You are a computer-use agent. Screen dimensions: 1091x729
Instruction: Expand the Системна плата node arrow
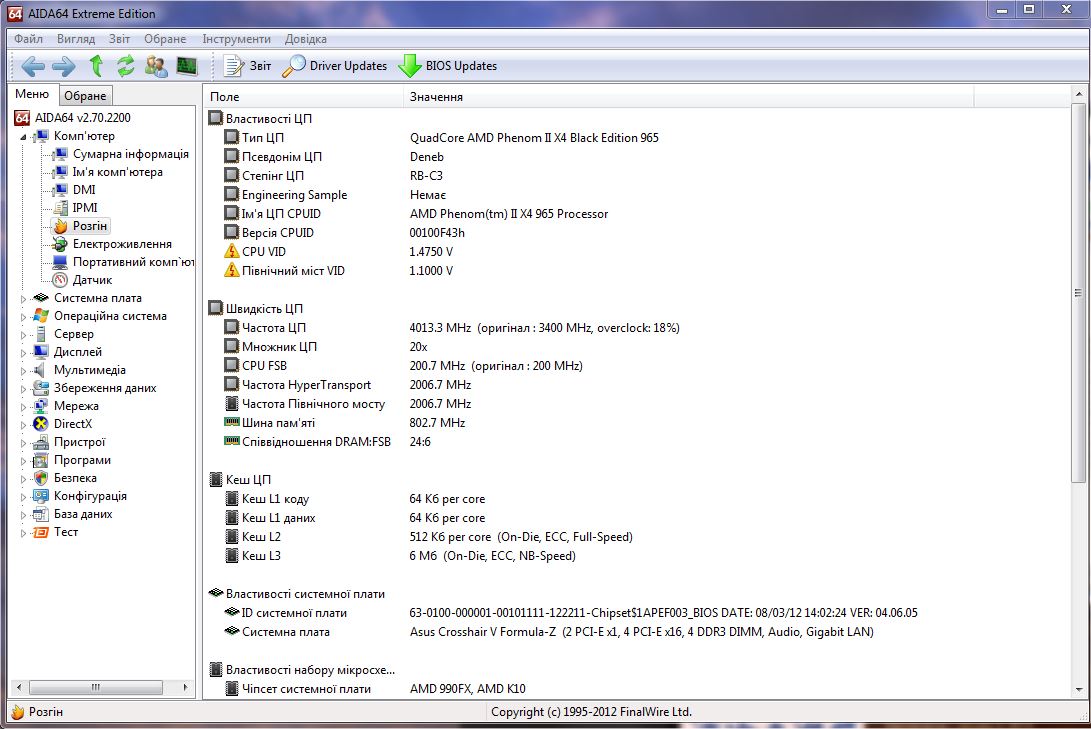(24, 298)
